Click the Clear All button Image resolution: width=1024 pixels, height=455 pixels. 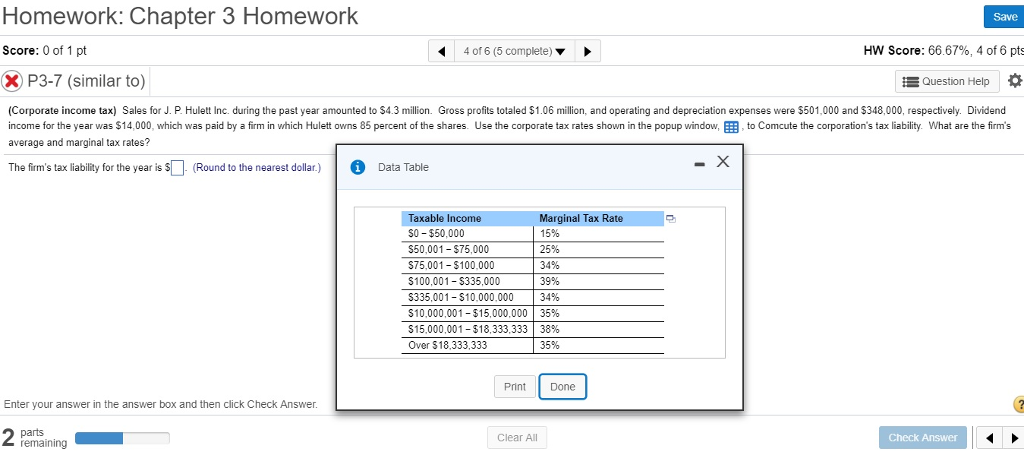(517, 437)
